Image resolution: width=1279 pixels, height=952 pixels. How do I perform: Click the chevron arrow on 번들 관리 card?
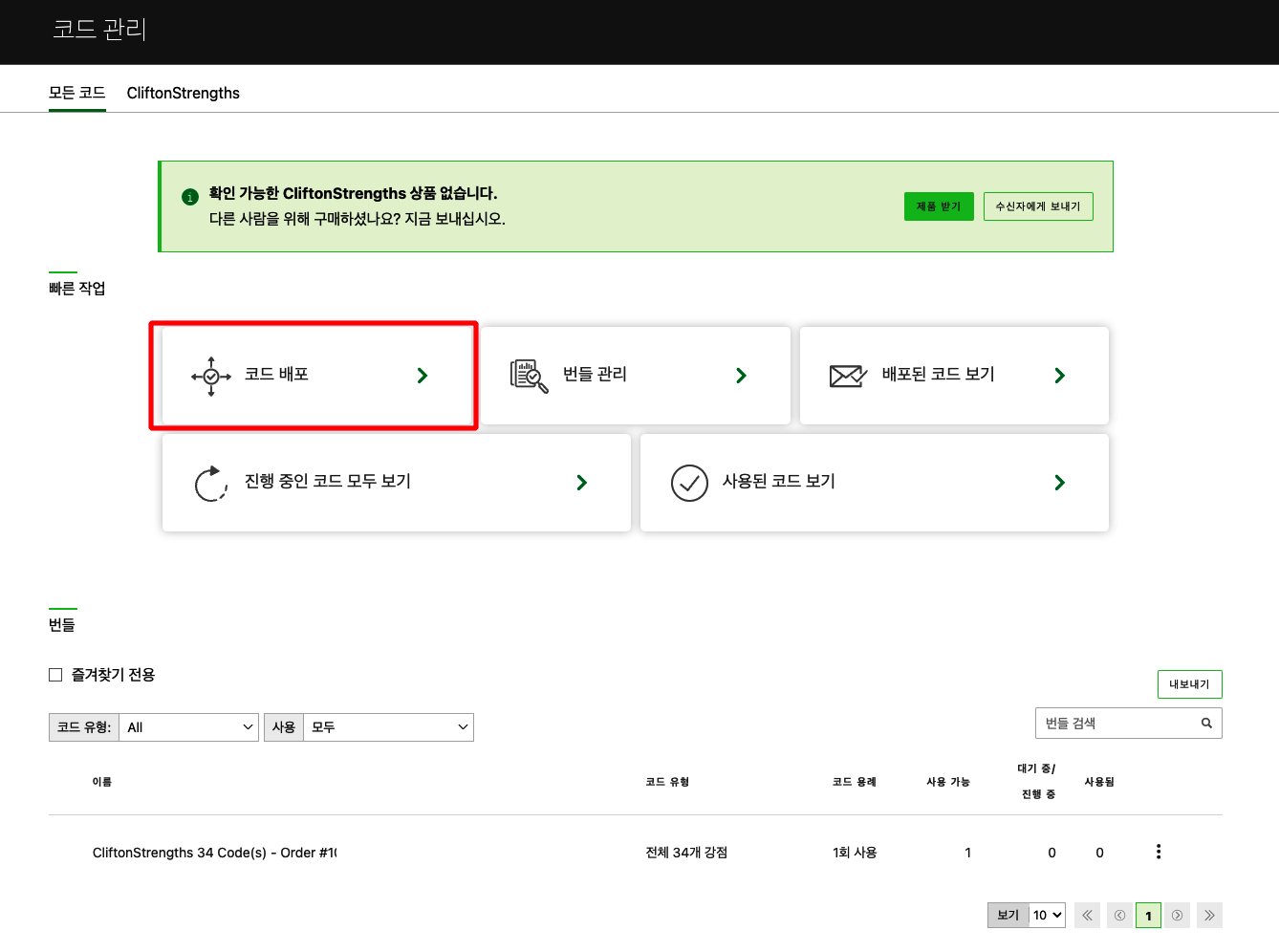click(741, 376)
